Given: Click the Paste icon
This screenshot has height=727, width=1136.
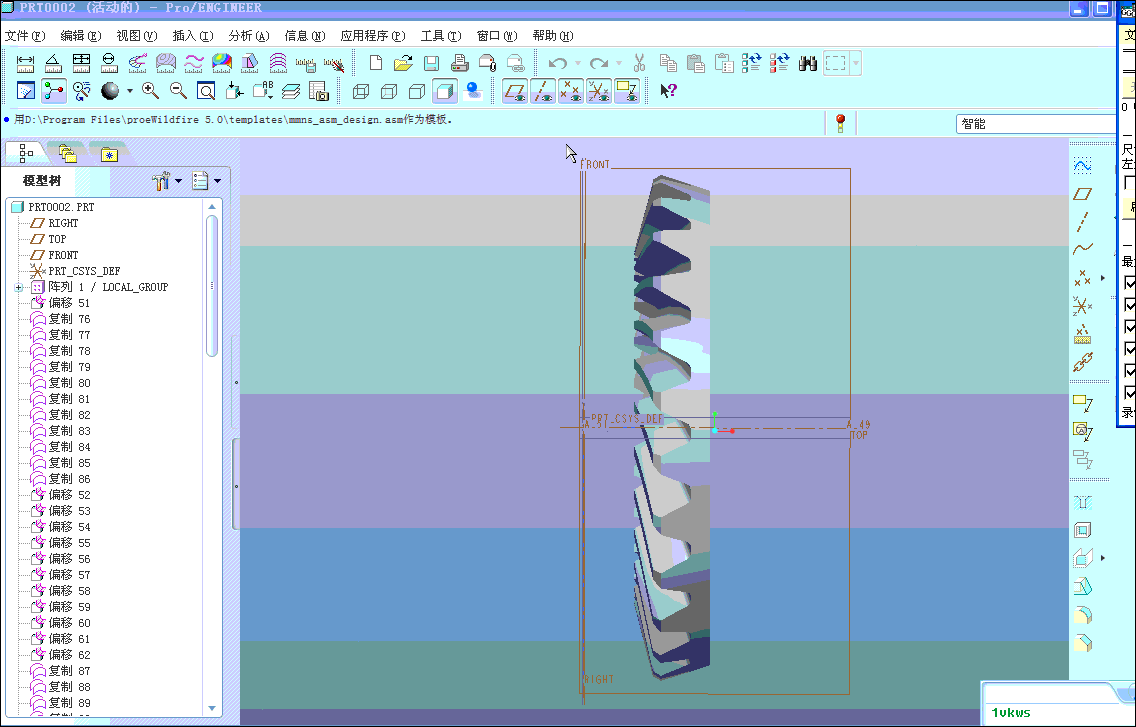Looking at the screenshot, I should point(696,63).
